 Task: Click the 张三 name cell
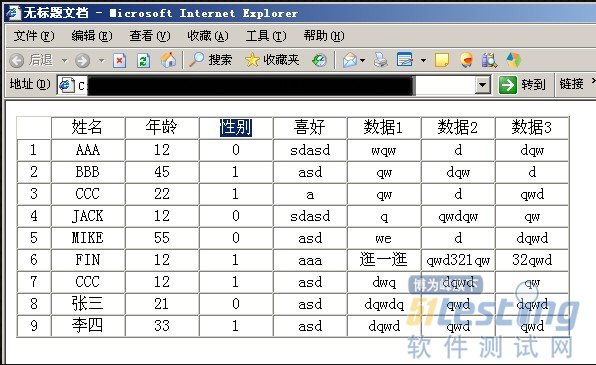pos(88,304)
